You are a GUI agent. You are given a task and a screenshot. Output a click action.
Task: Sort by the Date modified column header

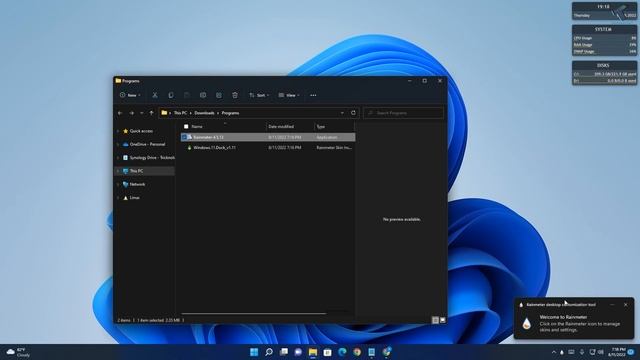coord(281,127)
